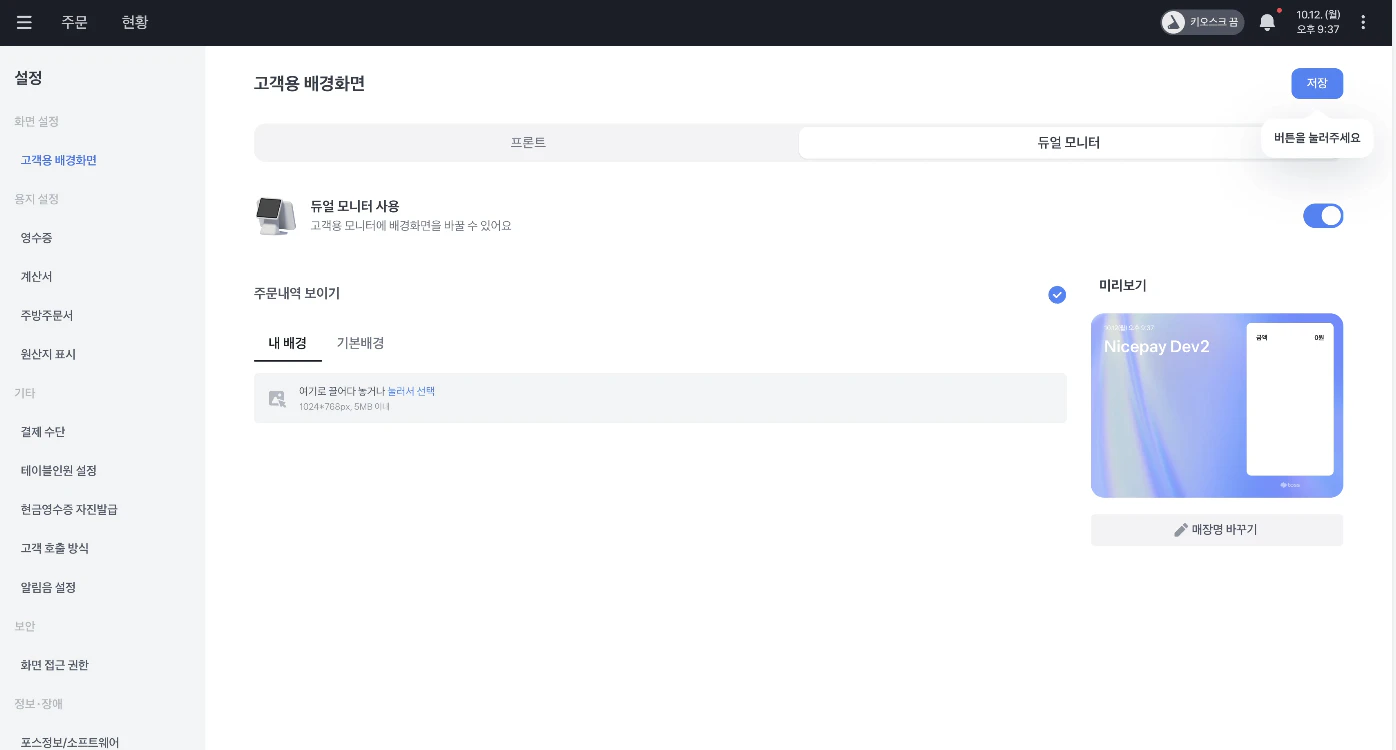Toggle the 듀얼 모니터 사용 switch
Image resolution: width=1396 pixels, height=750 pixels.
pyautogui.click(x=1322, y=216)
